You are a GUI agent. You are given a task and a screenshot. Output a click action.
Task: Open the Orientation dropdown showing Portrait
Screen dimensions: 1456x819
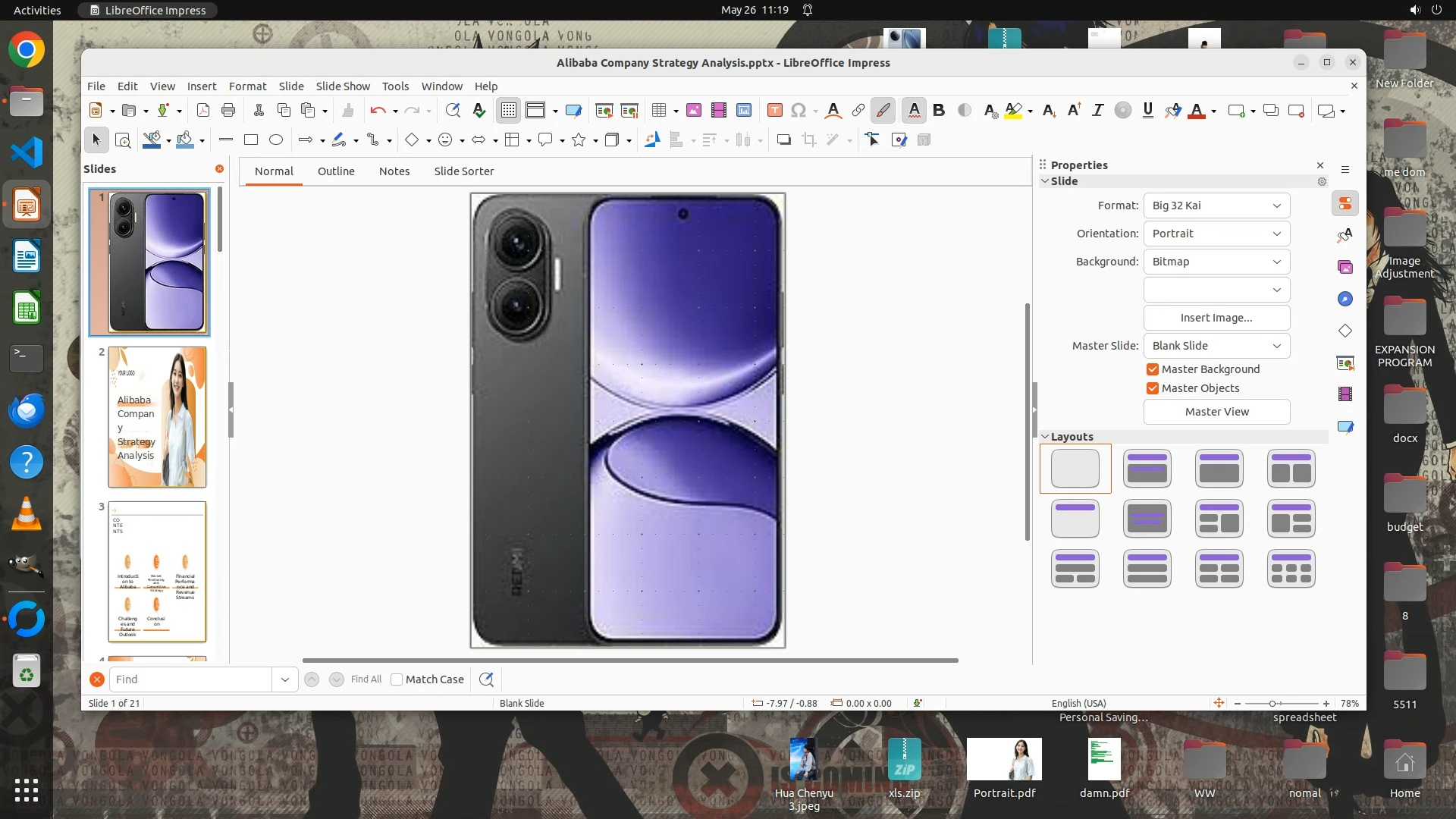1216,234
